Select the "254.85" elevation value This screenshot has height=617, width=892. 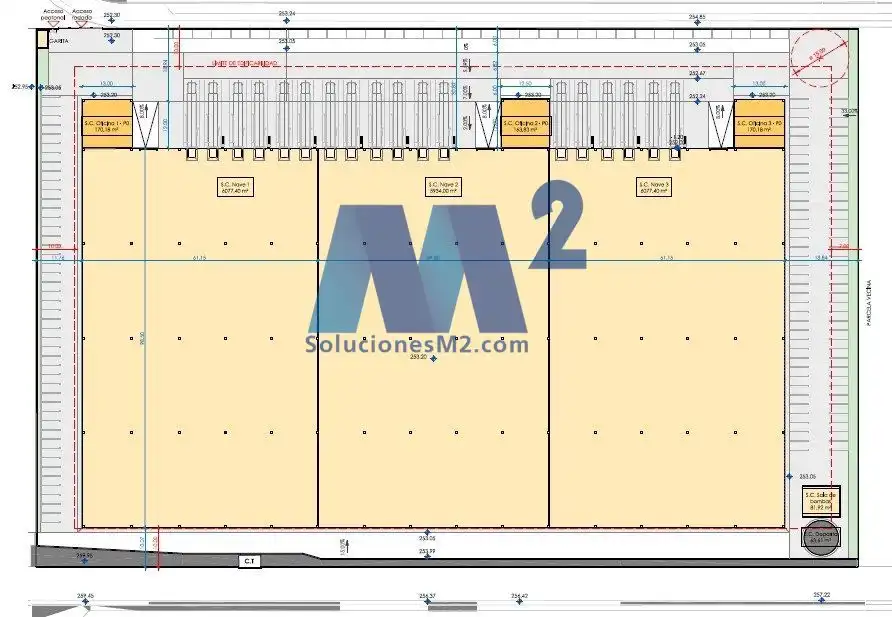tap(697, 17)
